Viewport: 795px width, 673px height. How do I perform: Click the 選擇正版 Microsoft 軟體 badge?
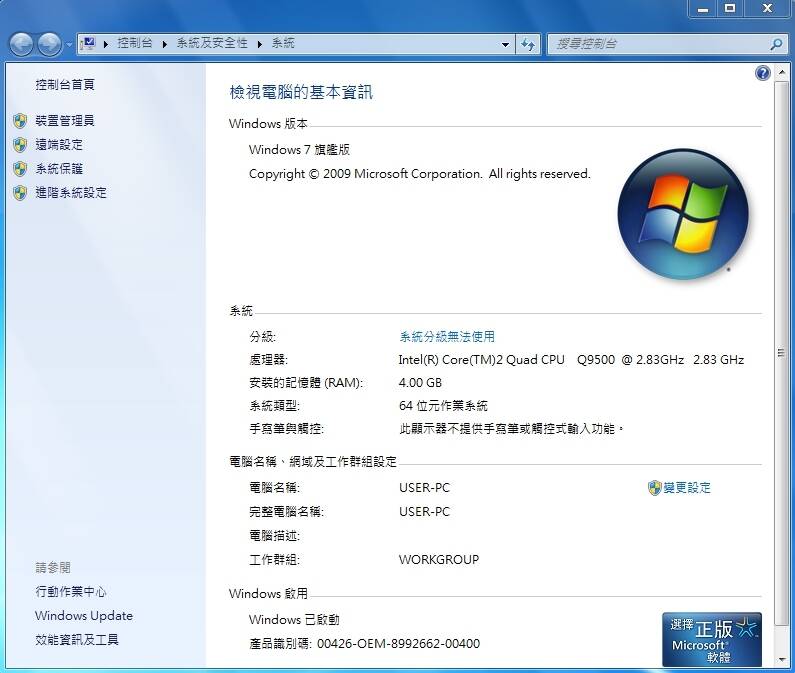(711, 639)
